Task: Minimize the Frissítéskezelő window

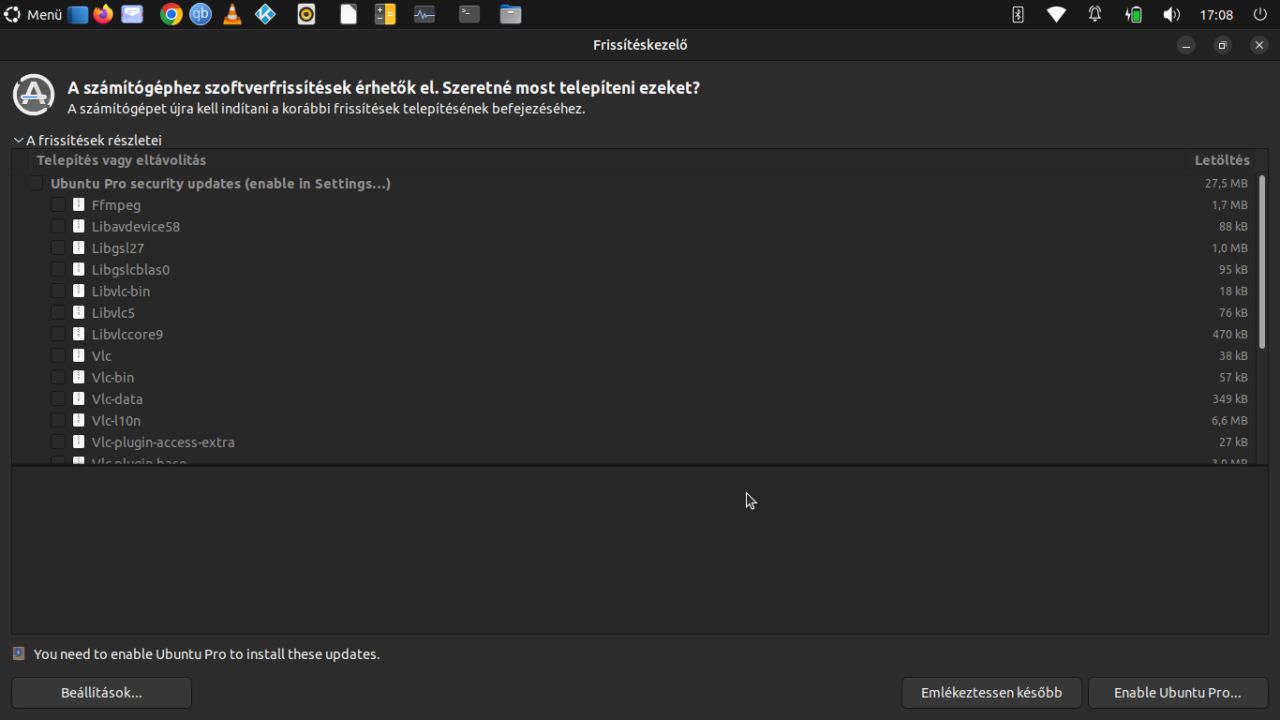Action: click(1186, 45)
